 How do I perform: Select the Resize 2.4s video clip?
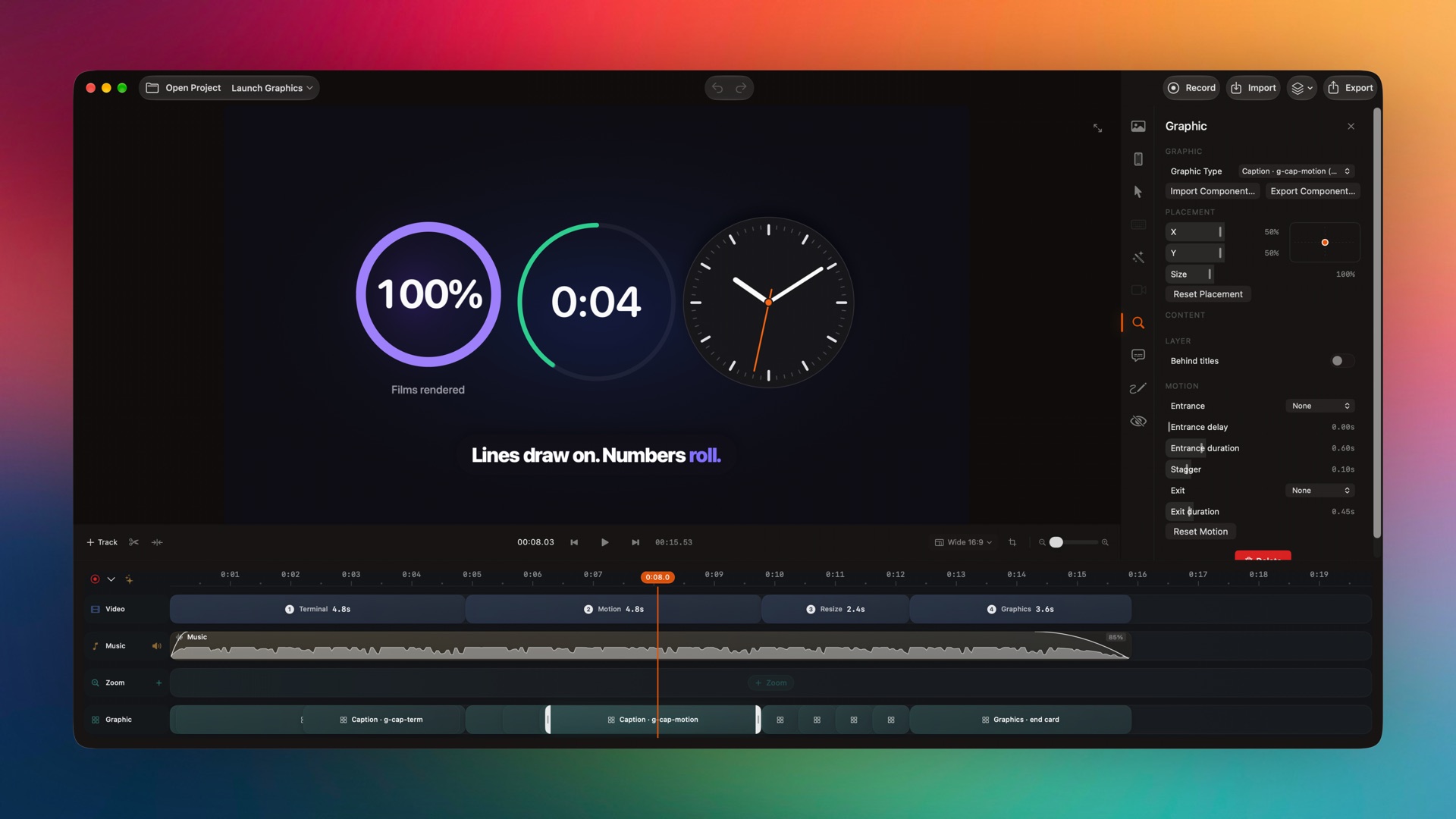(x=835, y=610)
